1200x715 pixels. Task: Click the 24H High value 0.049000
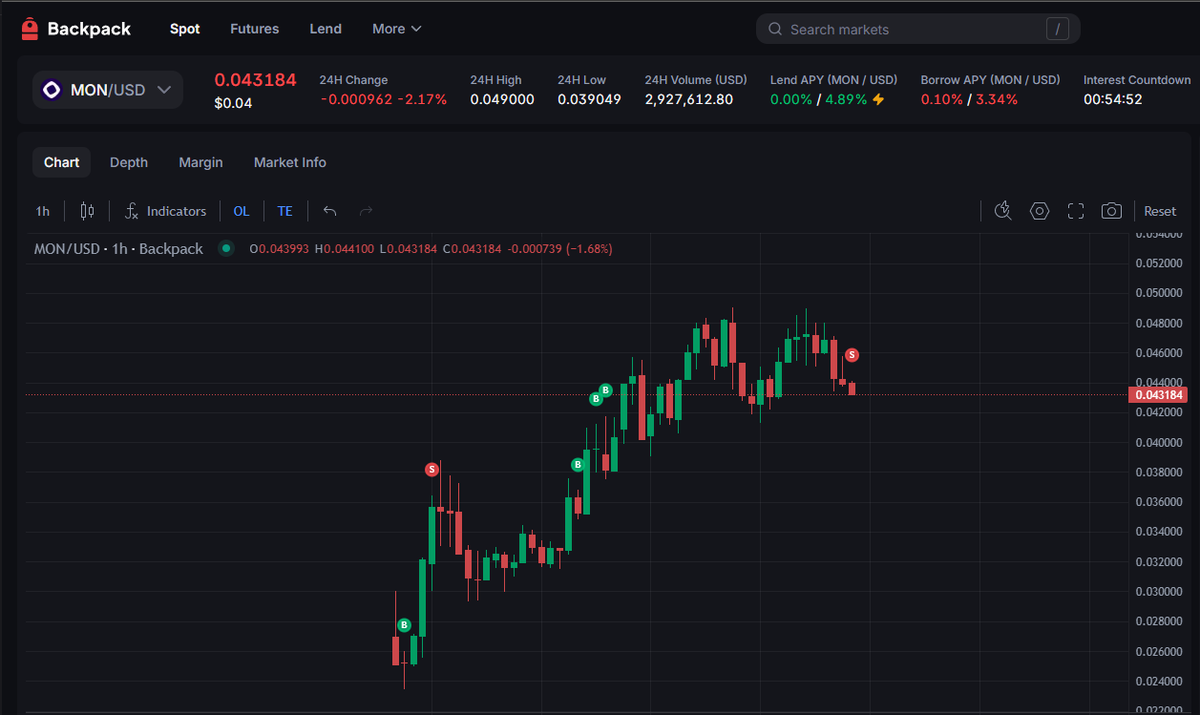pos(502,99)
